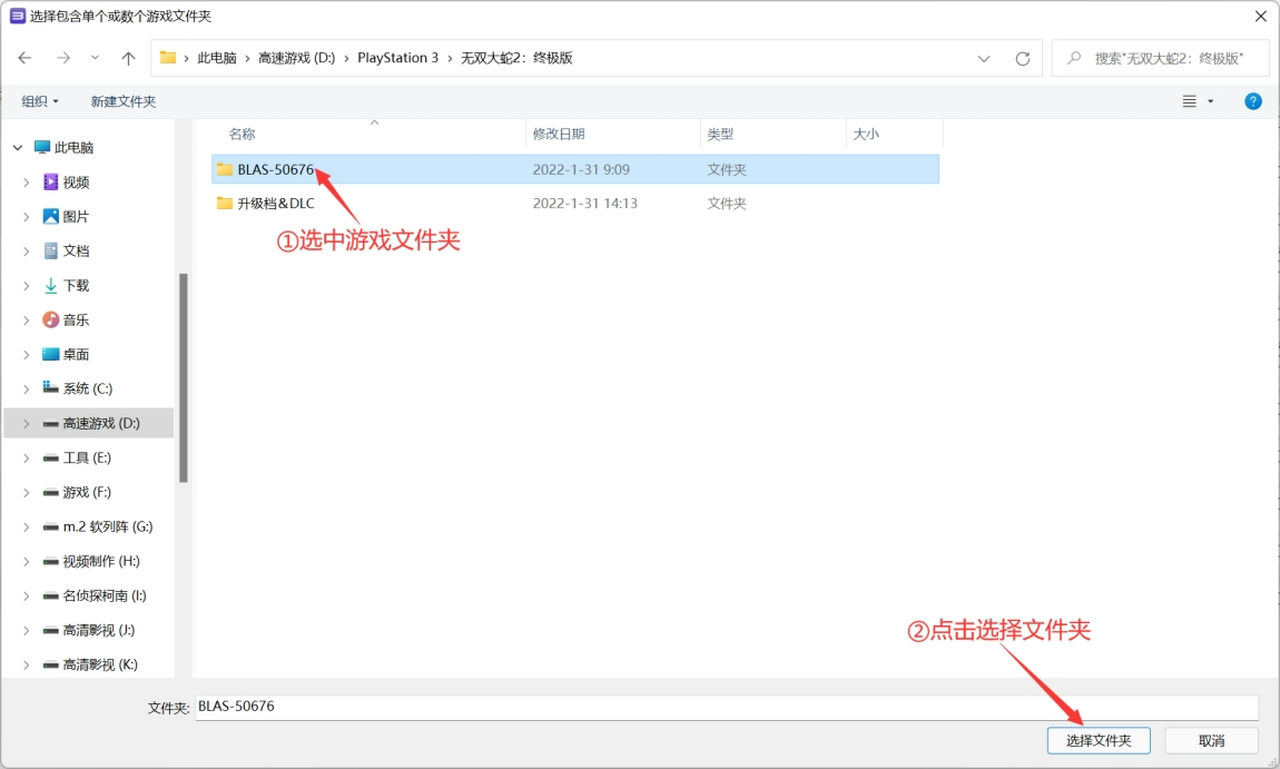
Task: Open 音乐 in the sidebar
Action: click(x=76, y=320)
